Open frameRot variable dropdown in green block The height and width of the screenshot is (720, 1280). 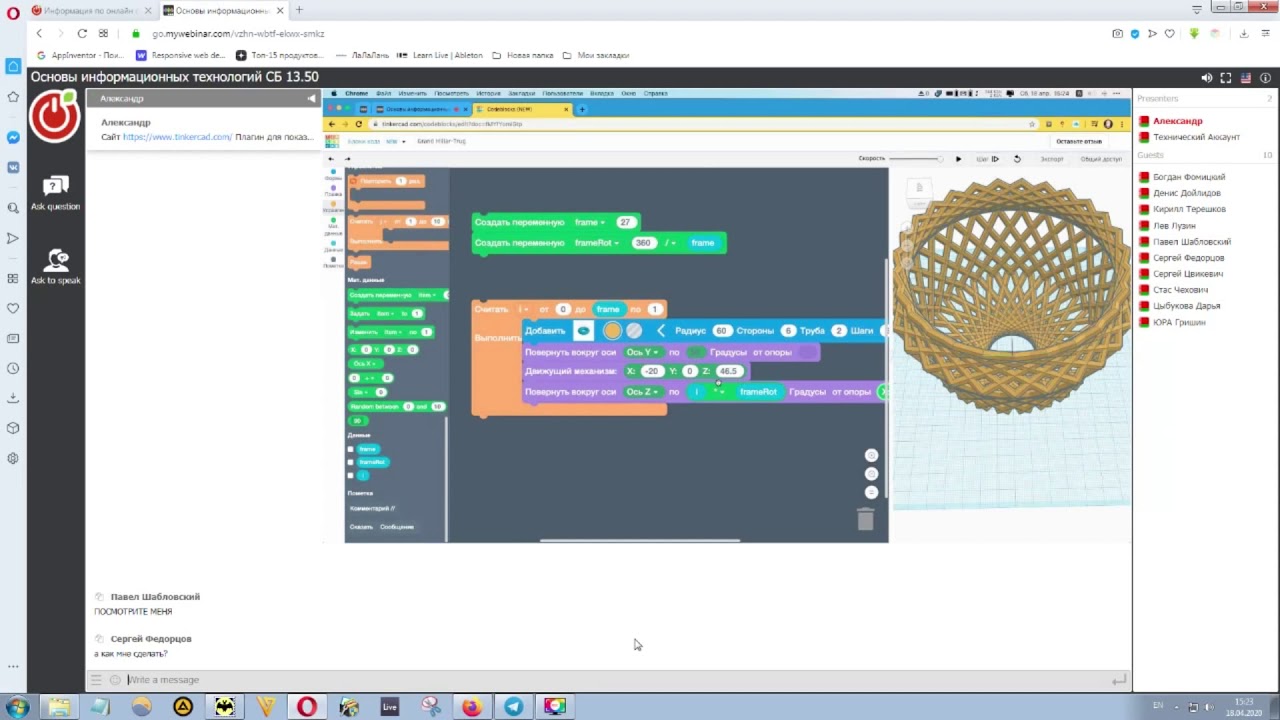click(597, 243)
